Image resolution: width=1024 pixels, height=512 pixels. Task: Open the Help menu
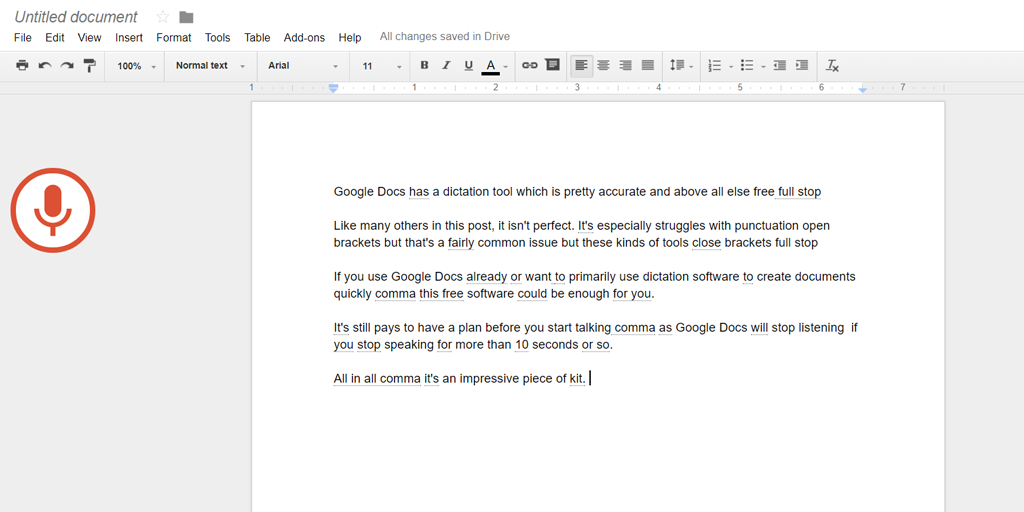pyautogui.click(x=350, y=37)
